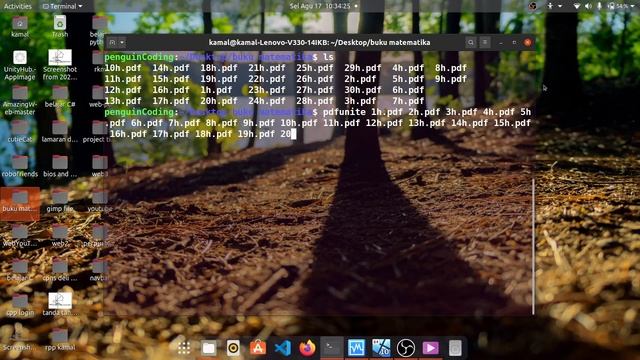
Task: Open Files from the dock
Action: pos(209,348)
